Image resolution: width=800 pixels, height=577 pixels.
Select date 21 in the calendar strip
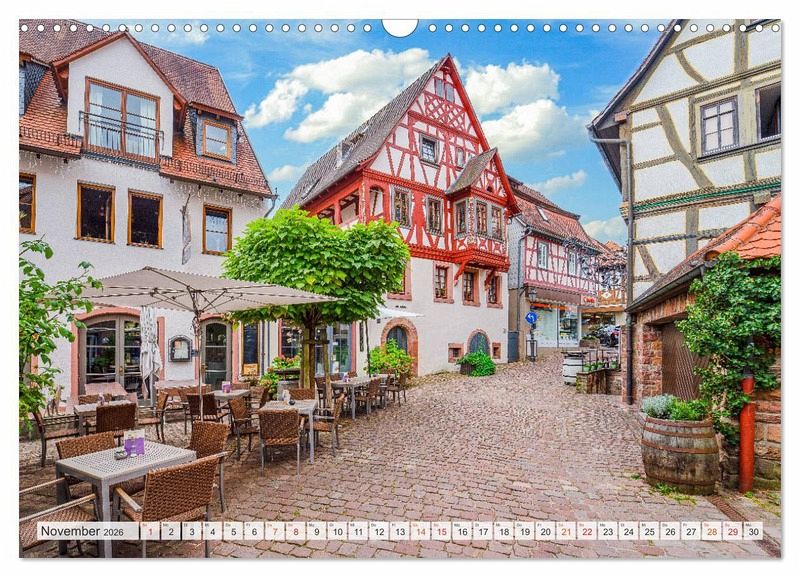coord(566,531)
